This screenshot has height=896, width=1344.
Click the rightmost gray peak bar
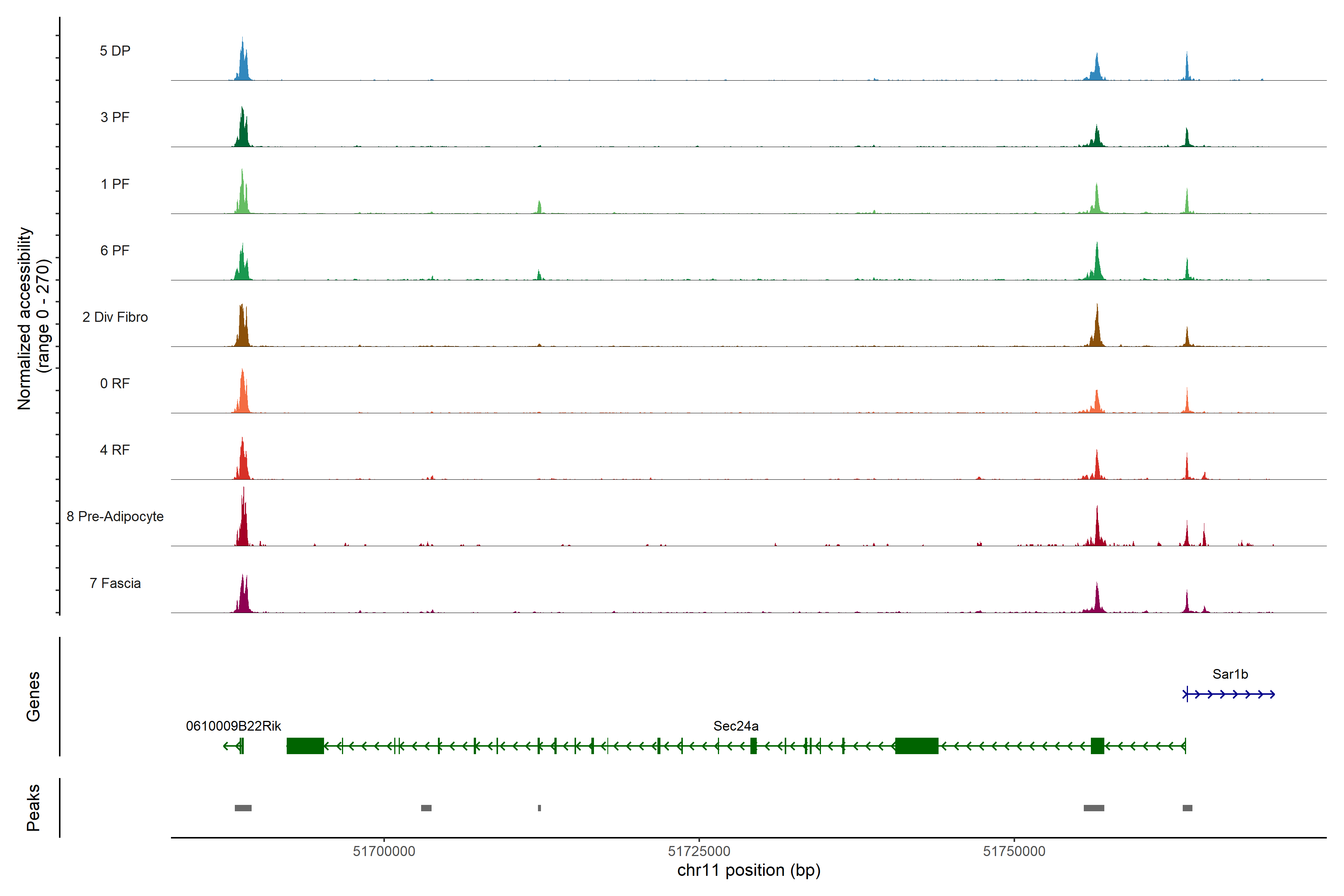click(1188, 808)
